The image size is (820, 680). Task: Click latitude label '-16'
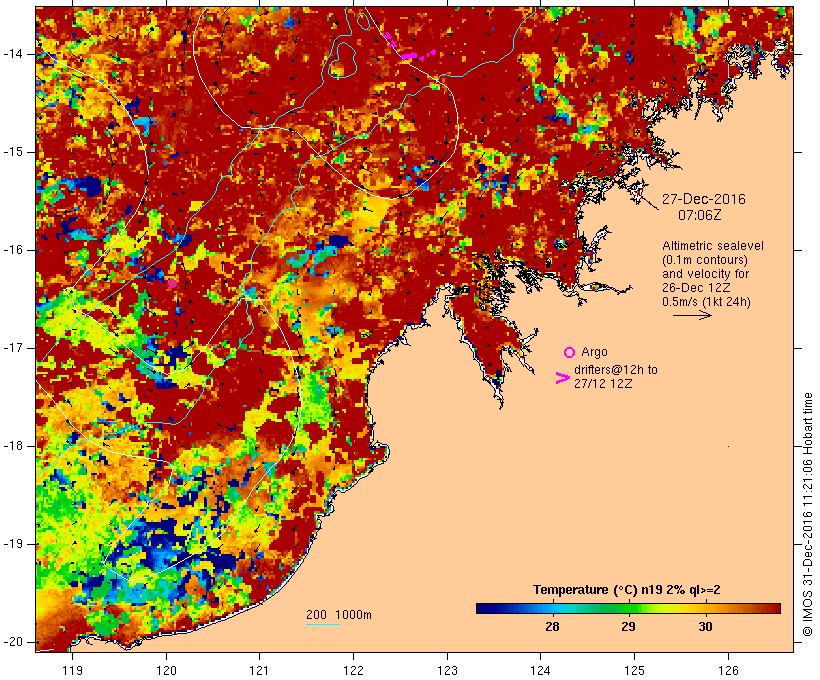click(x=13, y=250)
